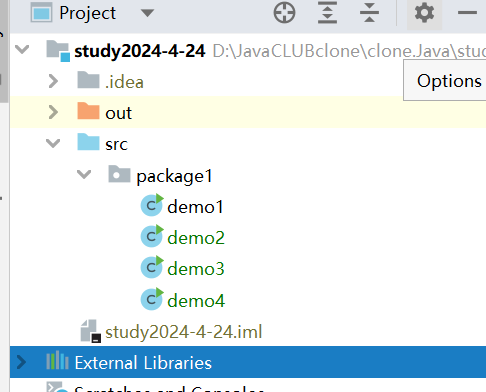
Task: Click the Select Opened File crosshair icon
Action: 284,13
